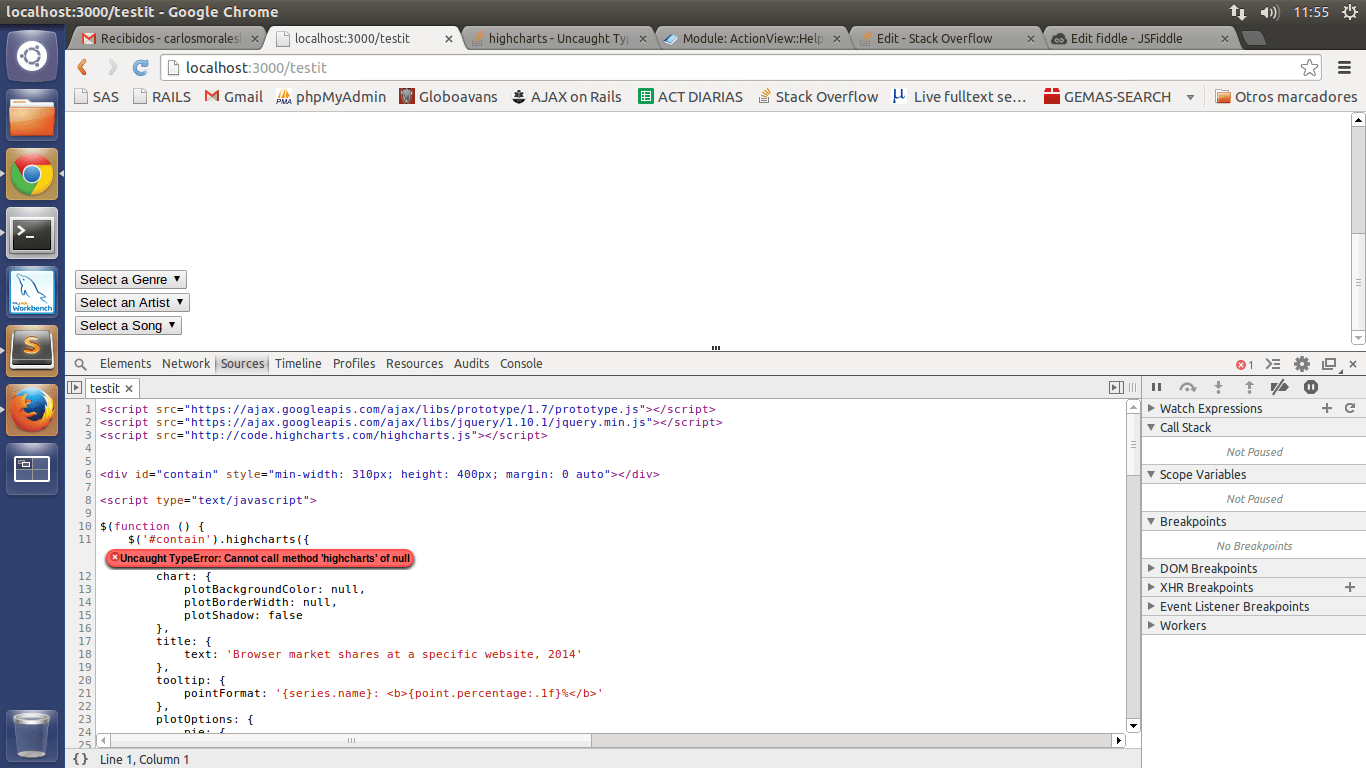
Task: Open the Select a Song dropdown
Action: point(128,326)
